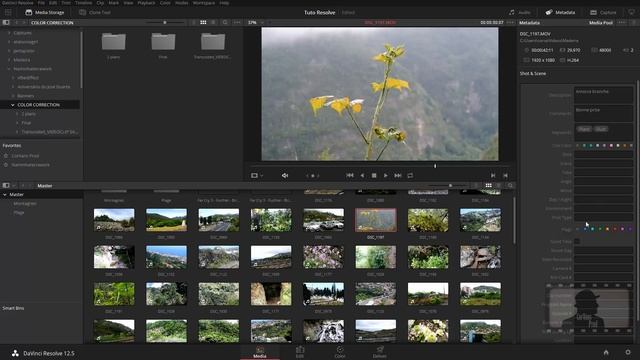640x360 pixels.
Task: Open the File menu
Action: point(41,3)
